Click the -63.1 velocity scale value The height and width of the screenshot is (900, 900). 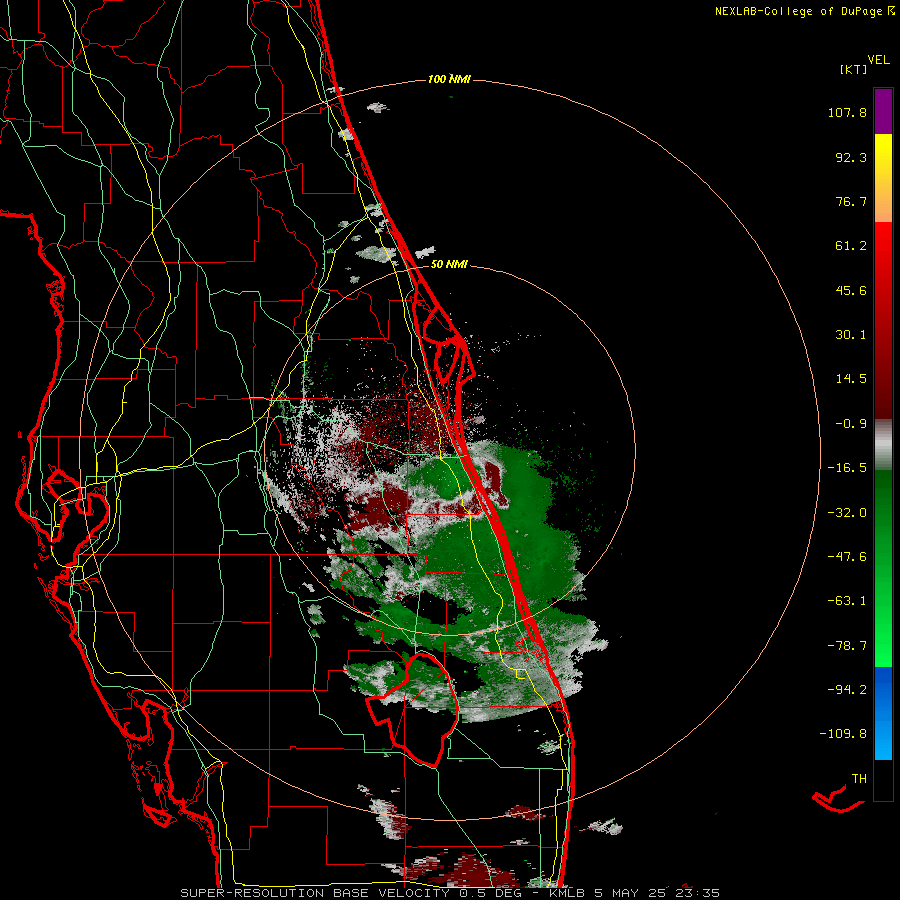click(847, 601)
